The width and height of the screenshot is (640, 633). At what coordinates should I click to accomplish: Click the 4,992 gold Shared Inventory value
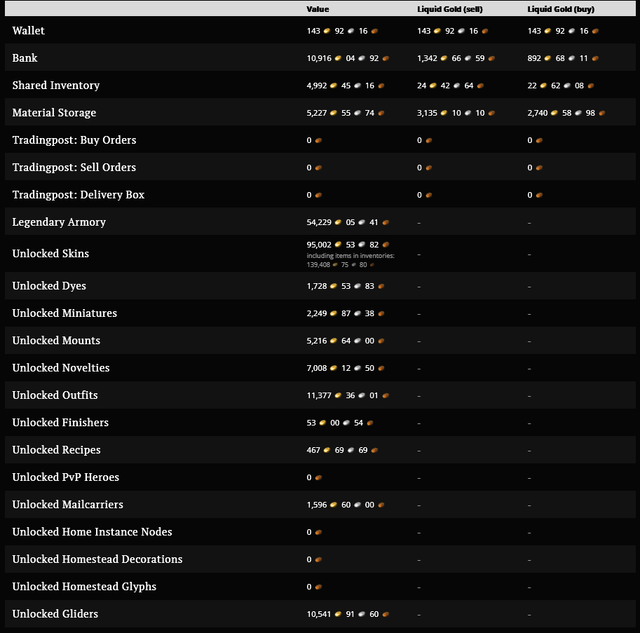317,86
